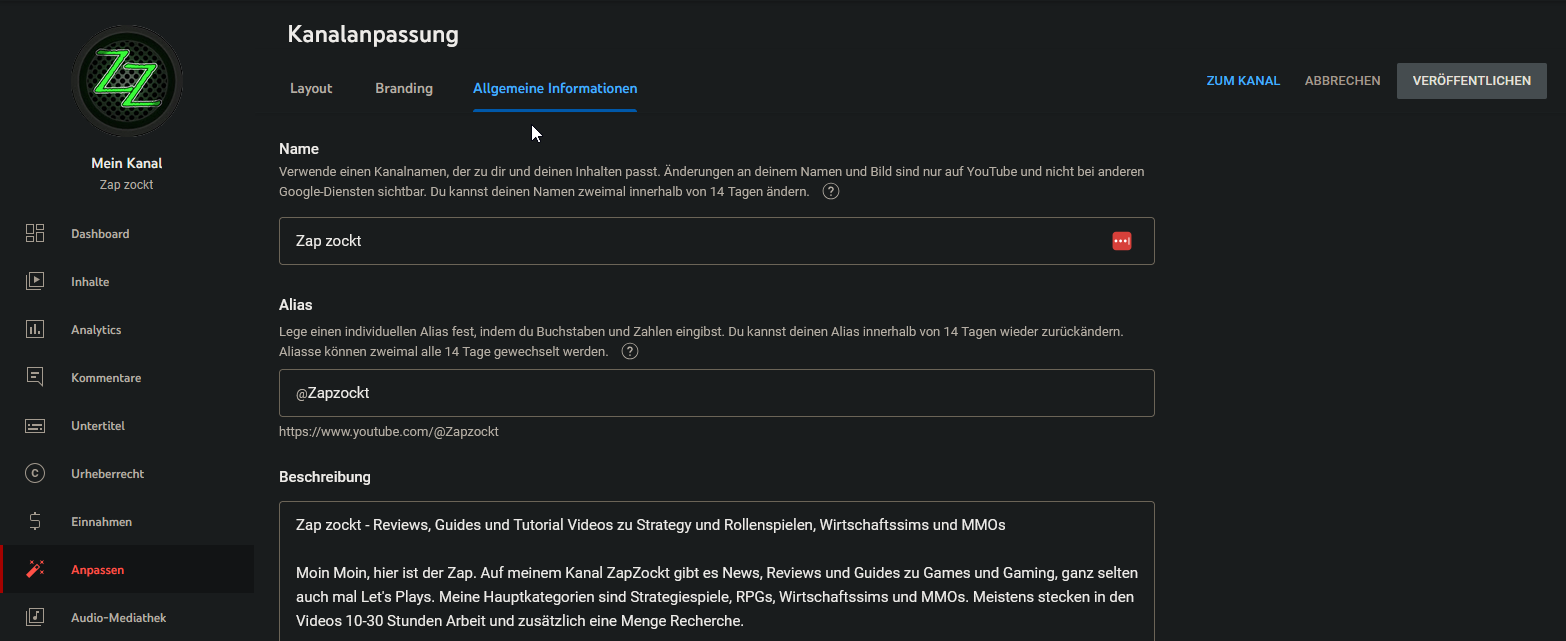The image size is (1566, 641).
Task: Open the Analytics bar chart icon
Action: tap(35, 329)
